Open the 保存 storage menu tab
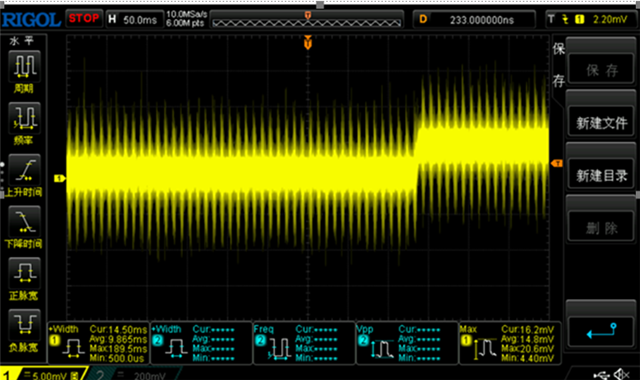 click(x=558, y=65)
